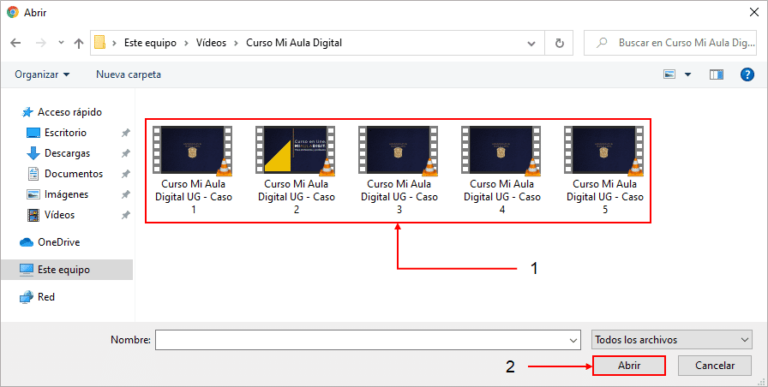Expand the view options dropdown arrow
768x387 pixels.
(688, 74)
